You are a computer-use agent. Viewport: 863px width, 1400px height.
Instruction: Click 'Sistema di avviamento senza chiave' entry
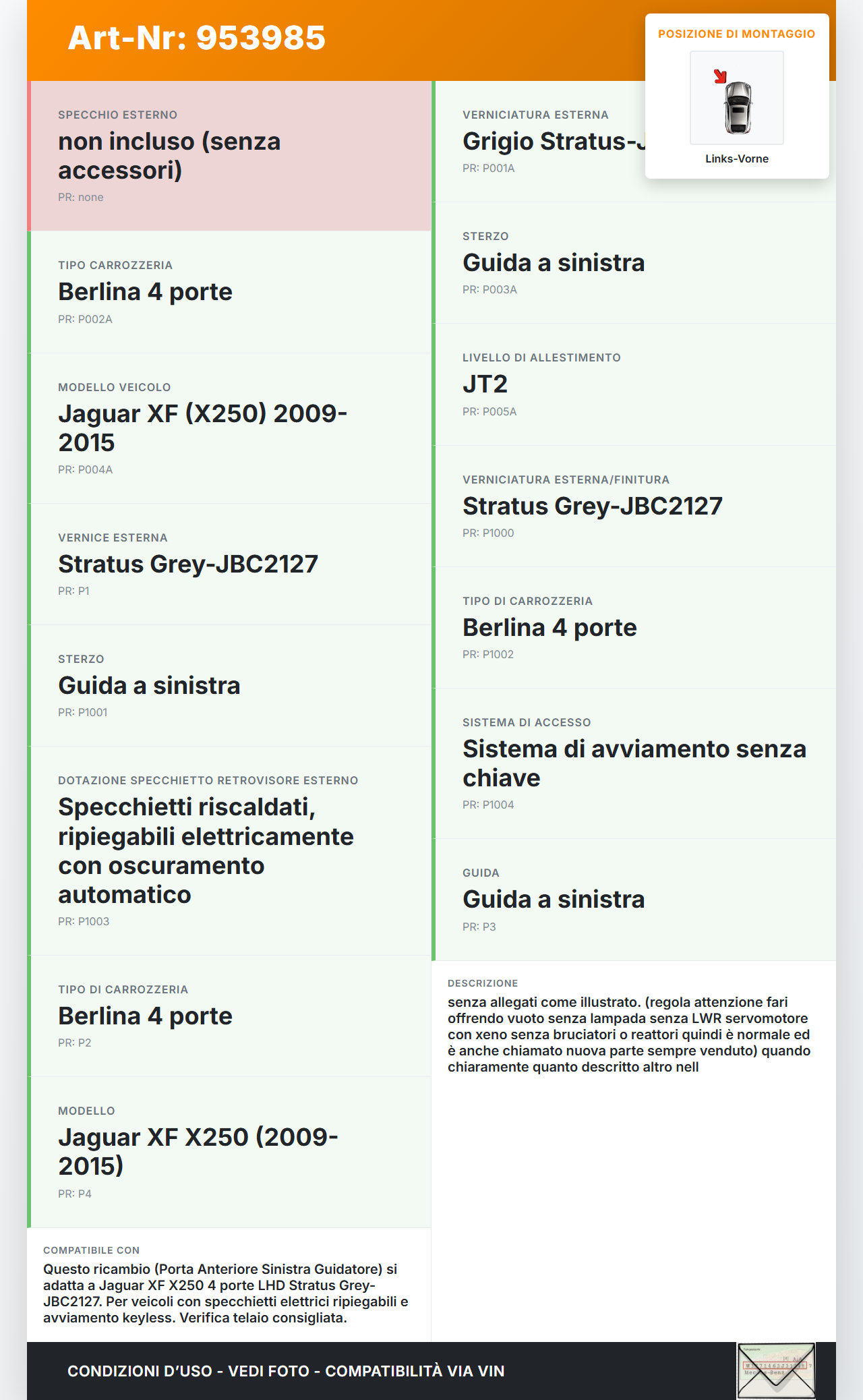tap(634, 763)
